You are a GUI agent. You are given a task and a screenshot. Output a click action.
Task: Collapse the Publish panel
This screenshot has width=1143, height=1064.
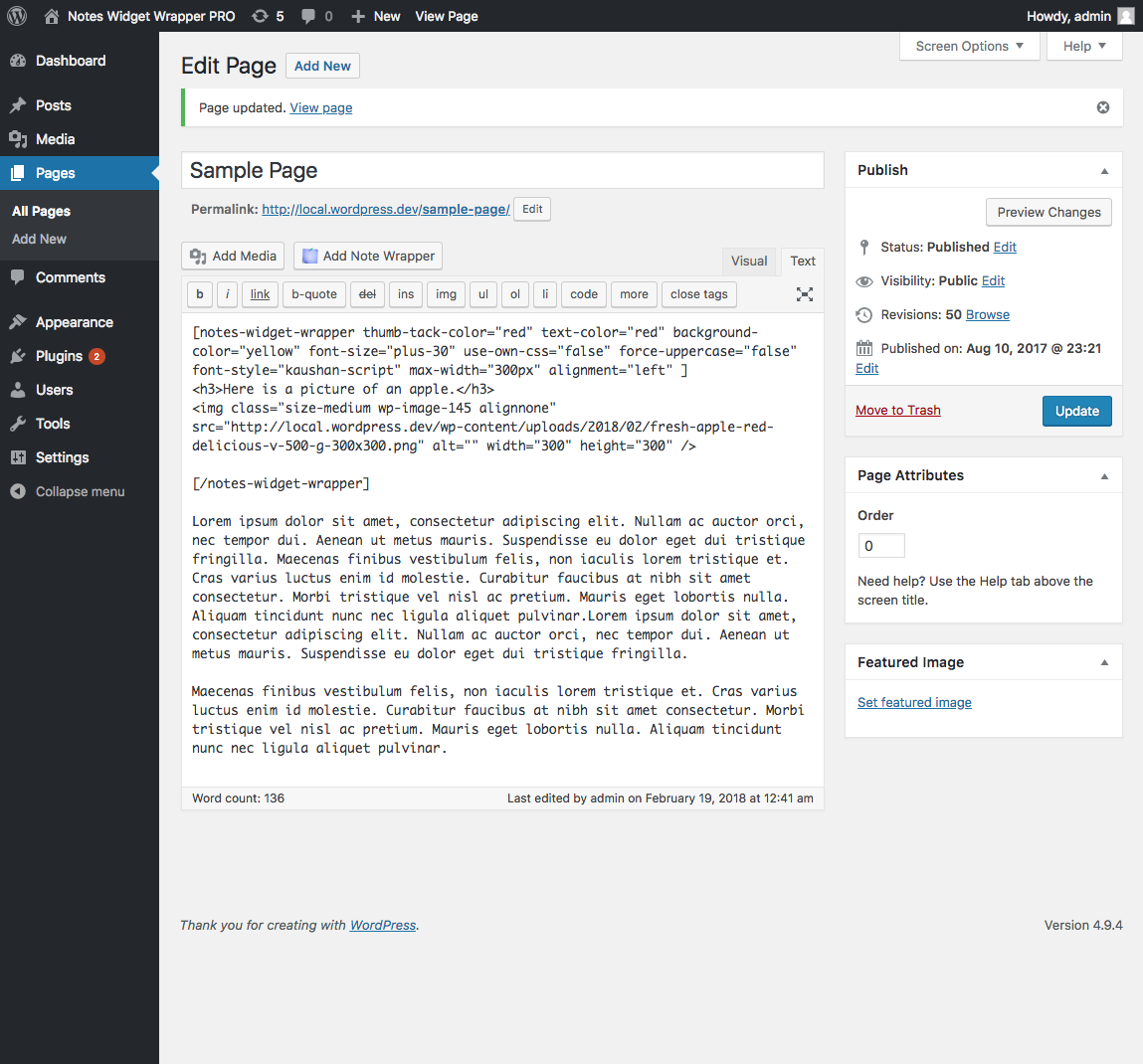pos(1103,169)
